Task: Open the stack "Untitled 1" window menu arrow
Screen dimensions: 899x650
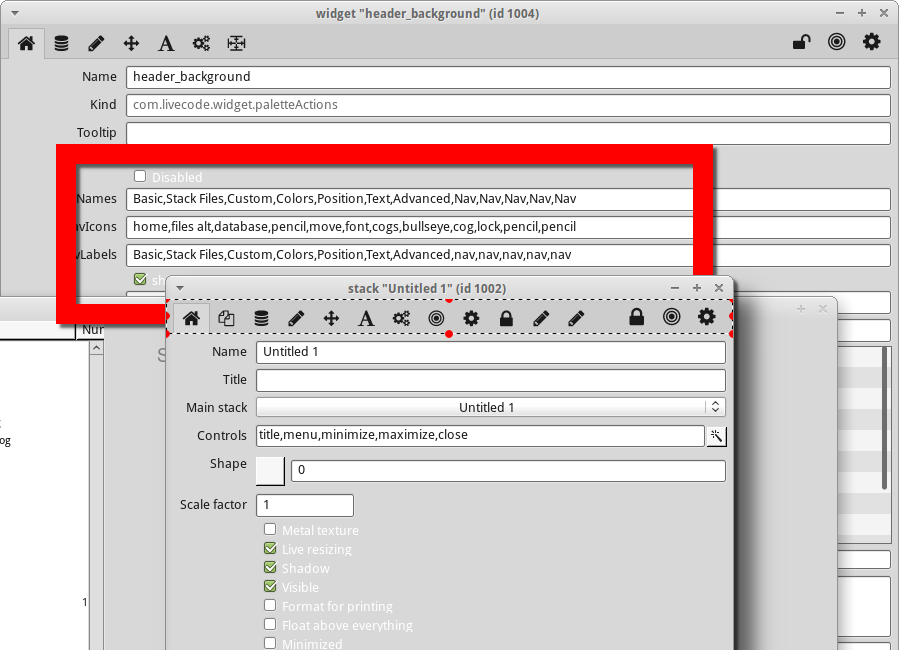Action: 180,288
